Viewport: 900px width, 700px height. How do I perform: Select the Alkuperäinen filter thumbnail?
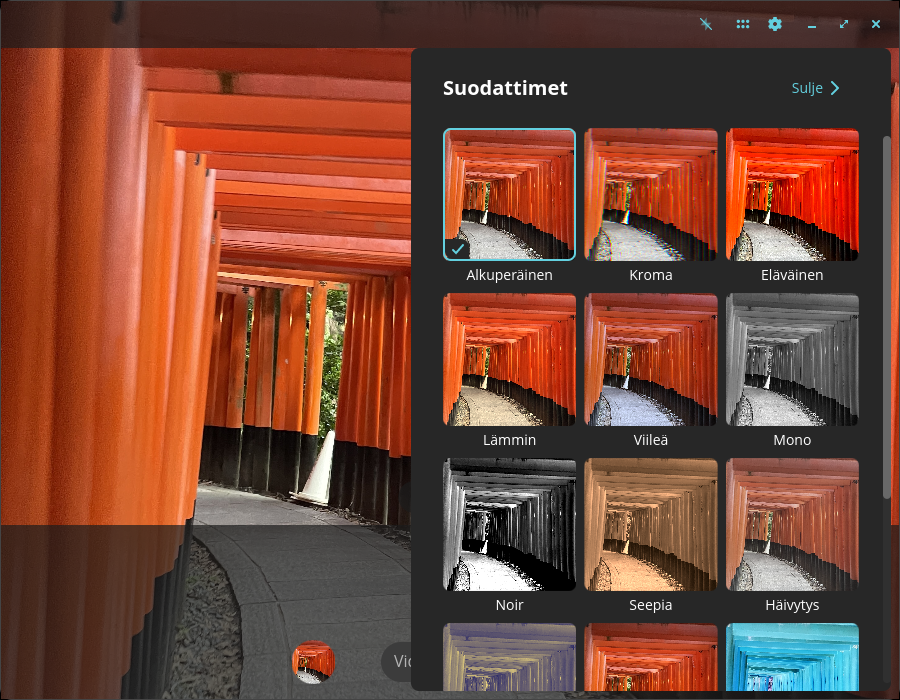coord(509,195)
